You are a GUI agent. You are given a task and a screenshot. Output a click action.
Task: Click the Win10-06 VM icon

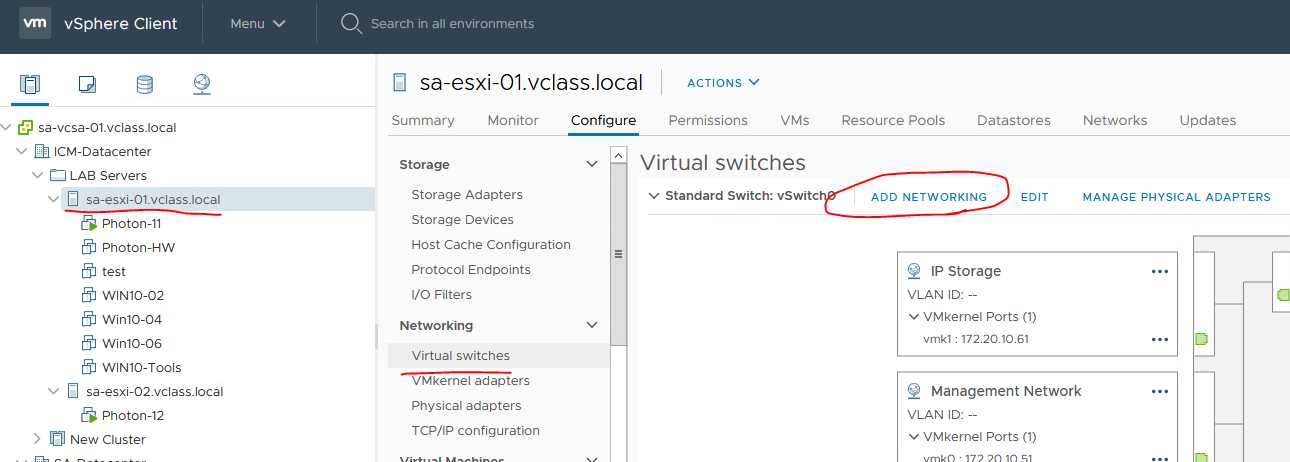click(88, 344)
